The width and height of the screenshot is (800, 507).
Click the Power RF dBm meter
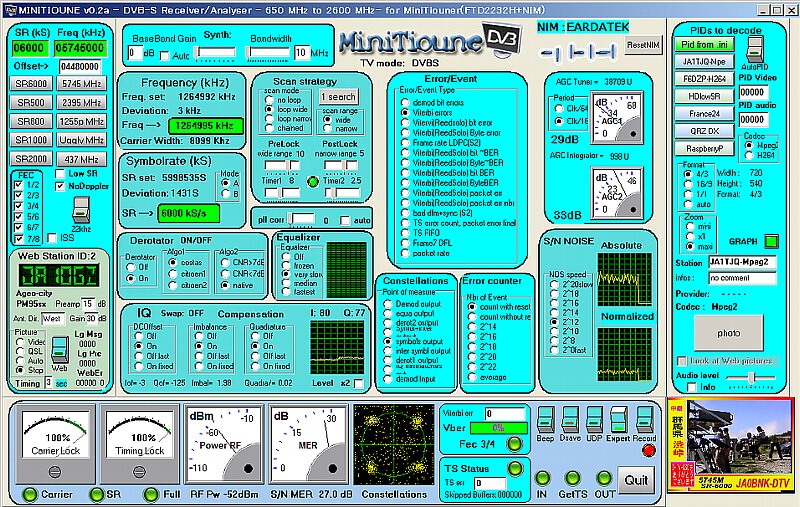223,444
